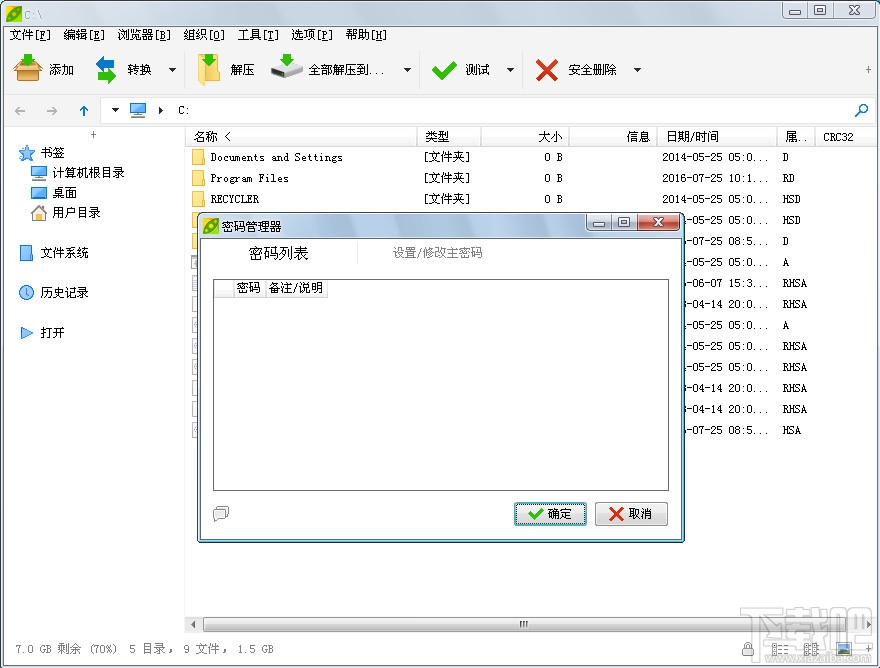Maximize the password manager dialog window
Viewport: 880px width, 668px height.
(624, 222)
